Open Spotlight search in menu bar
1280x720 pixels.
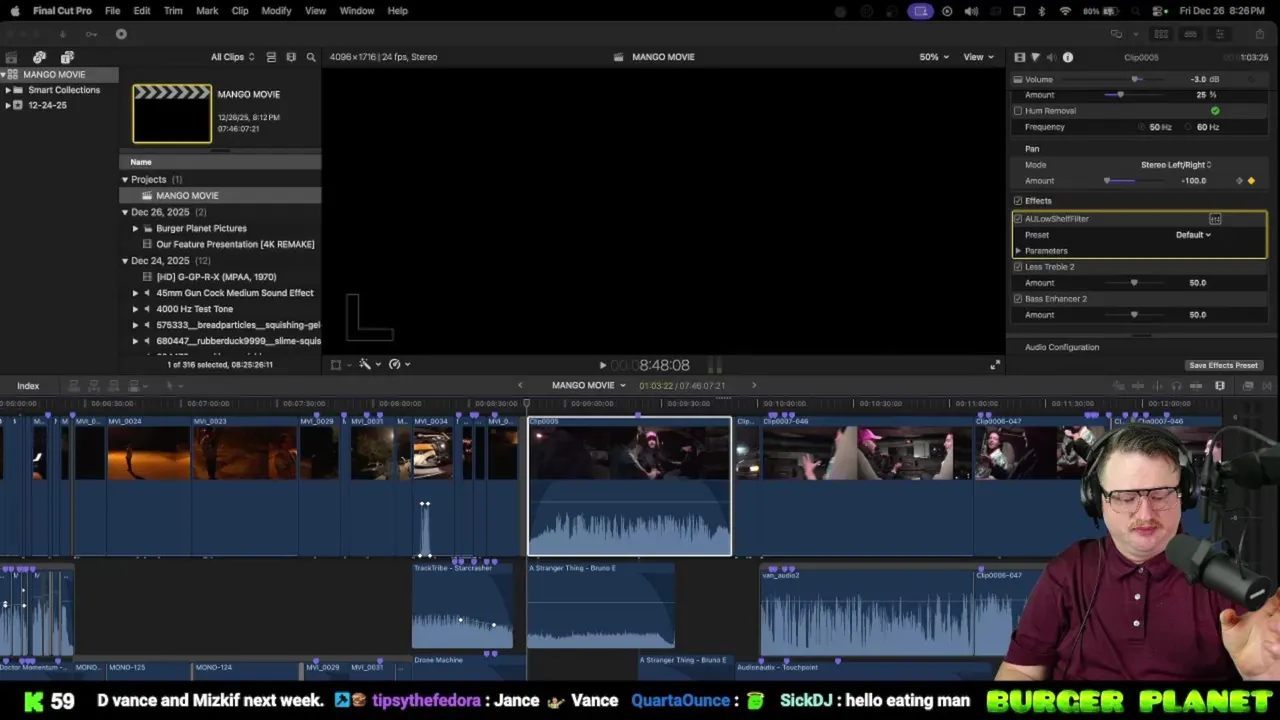pos(1135,11)
